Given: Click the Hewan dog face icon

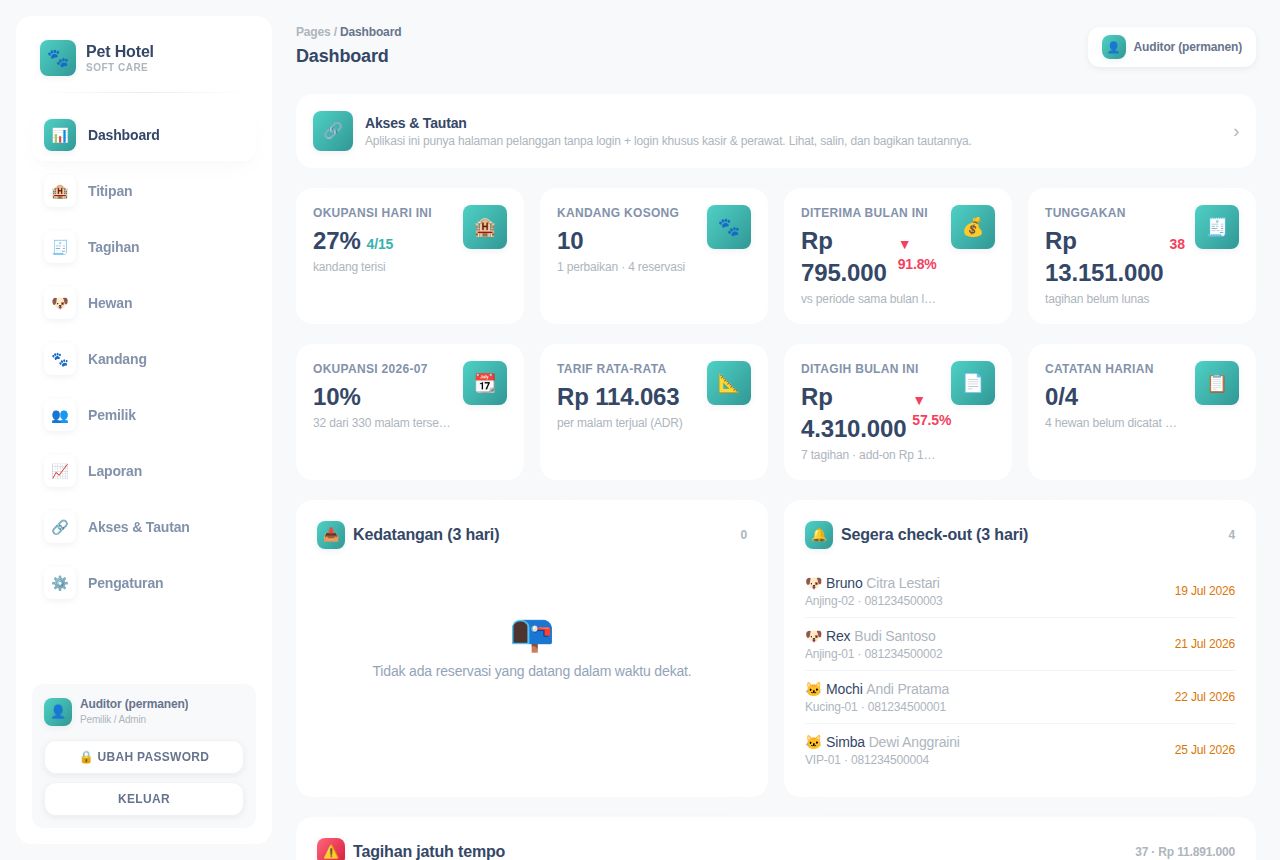Looking at the screenshot, I should pos(60,303).
